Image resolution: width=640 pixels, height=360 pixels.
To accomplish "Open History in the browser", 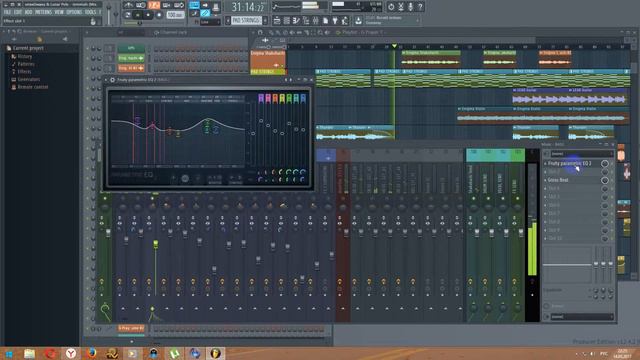I will (24, 56).
